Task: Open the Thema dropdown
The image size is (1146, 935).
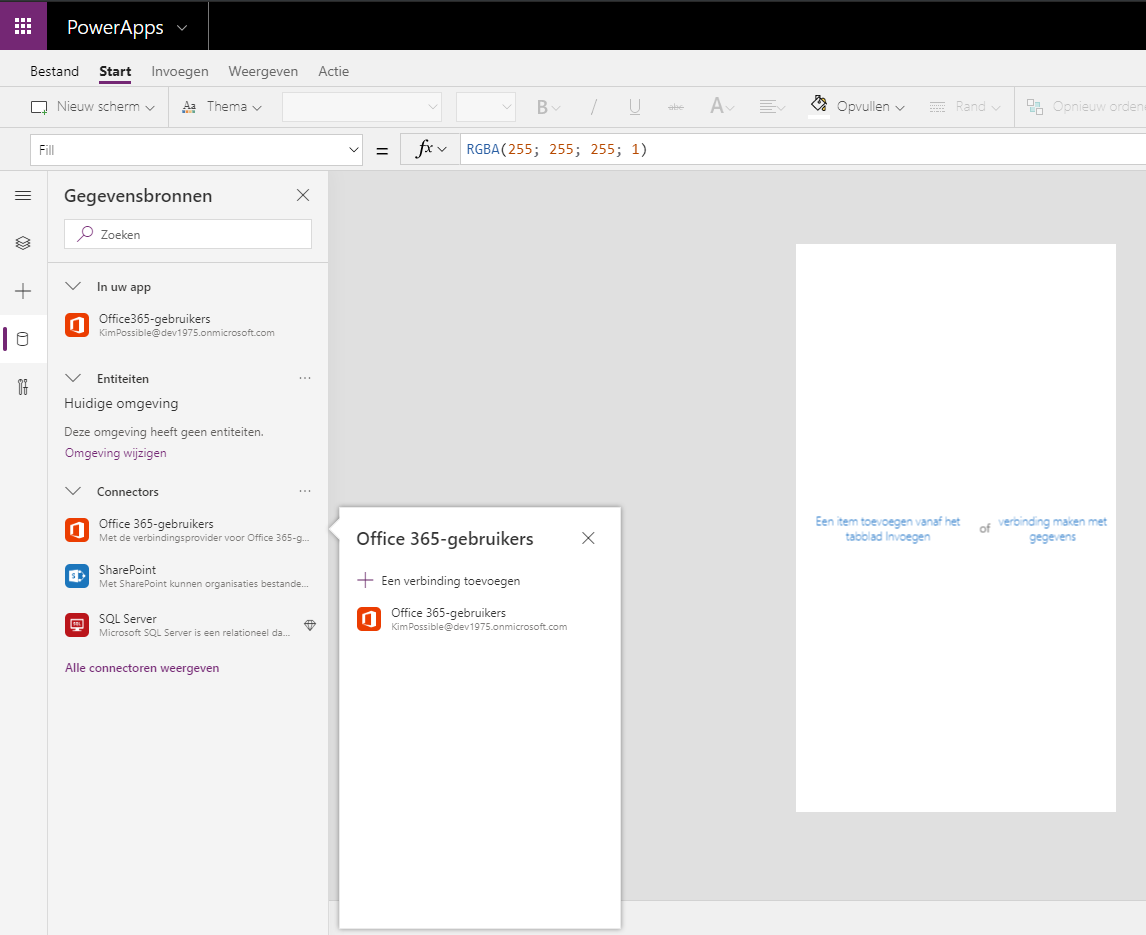Action: pos(221,107)
